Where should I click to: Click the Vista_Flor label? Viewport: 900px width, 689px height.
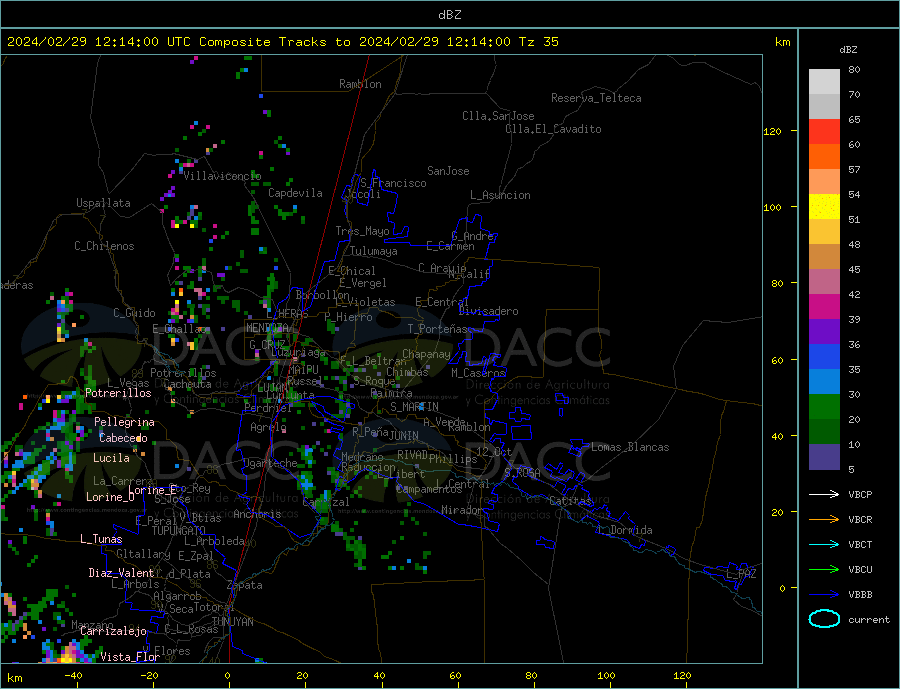point(130,657)
